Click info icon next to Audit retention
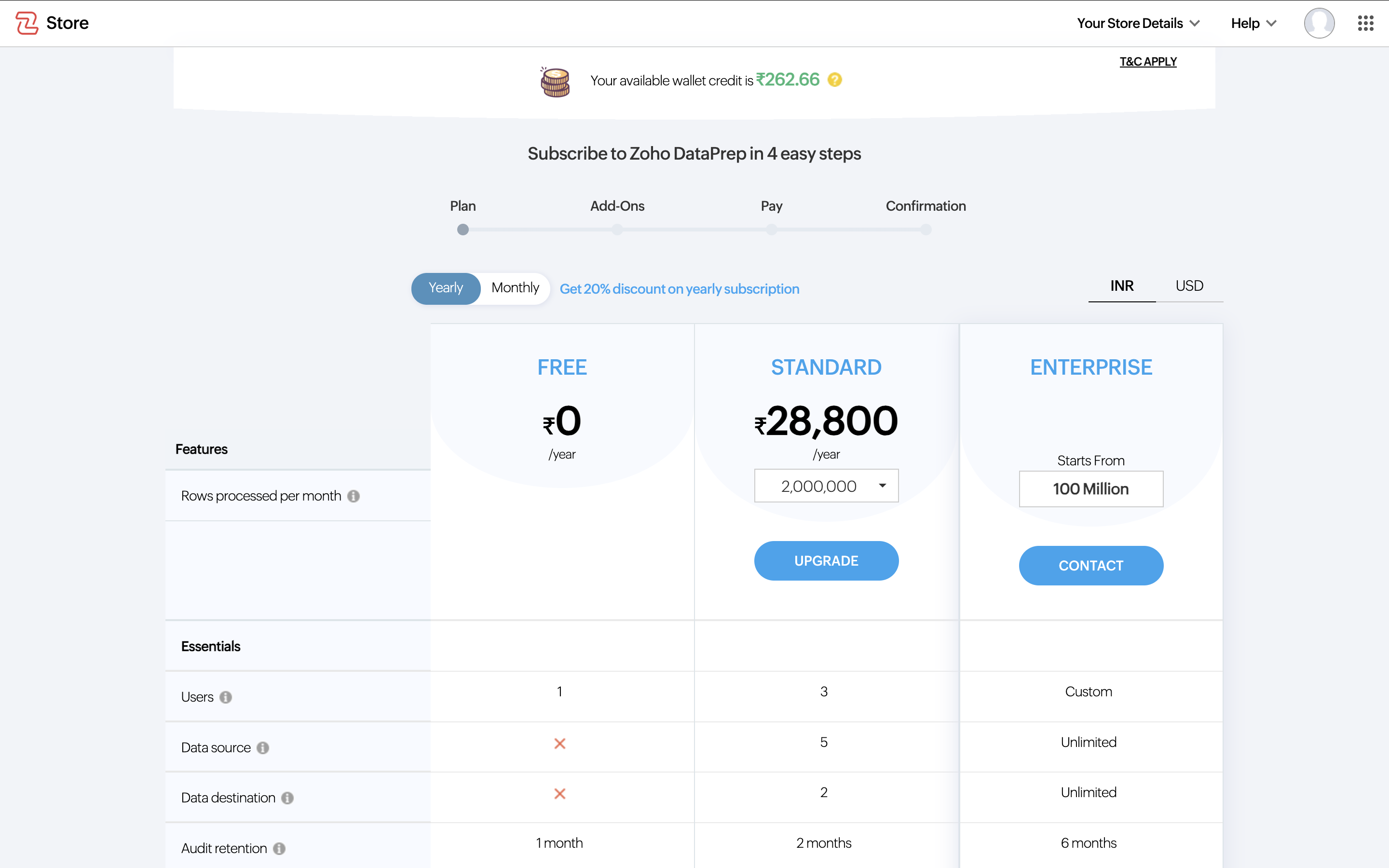This screenshot has width=1389, height=868. click(279, 849)
